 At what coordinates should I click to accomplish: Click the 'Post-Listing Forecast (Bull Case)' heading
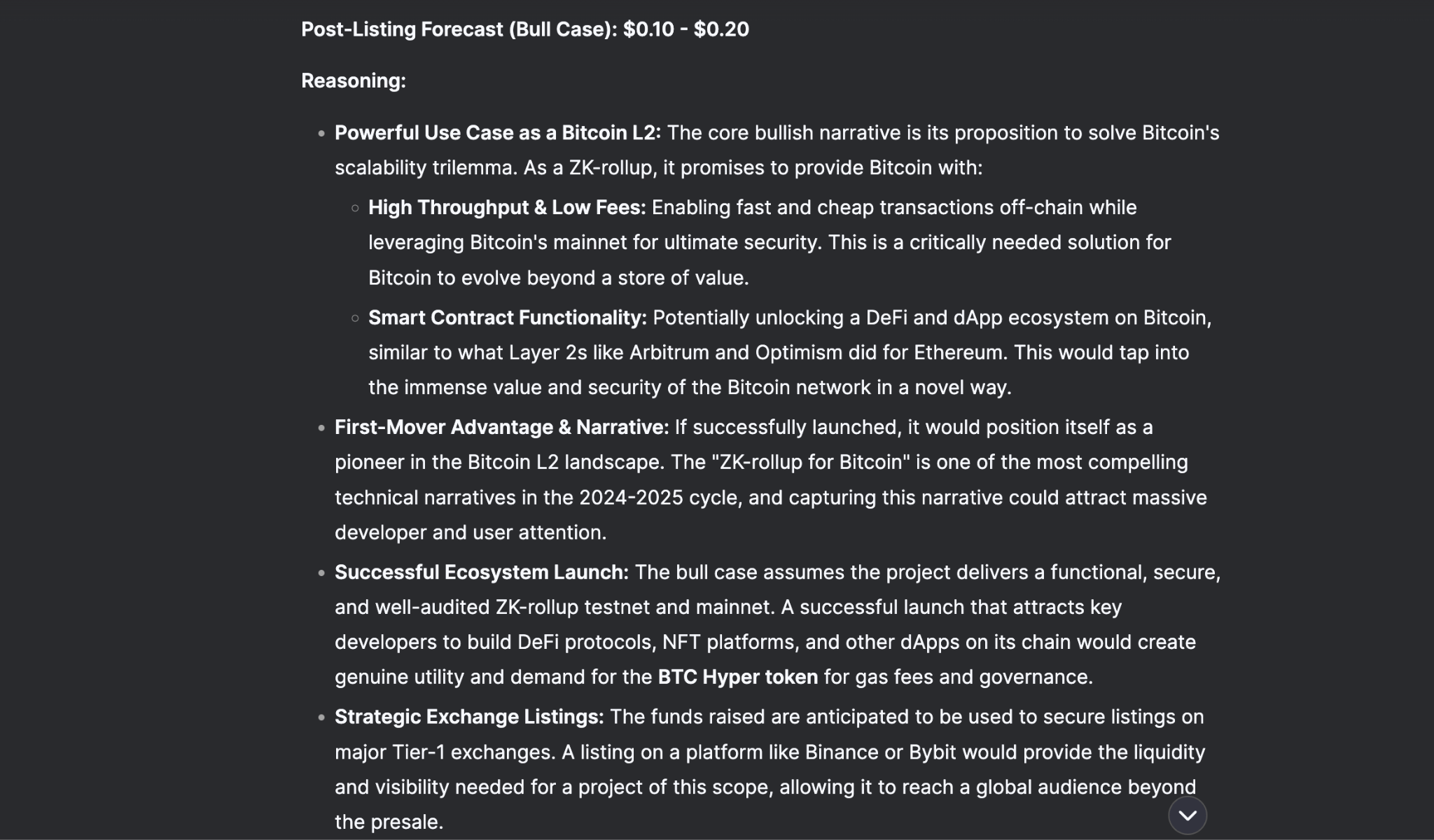459,29
